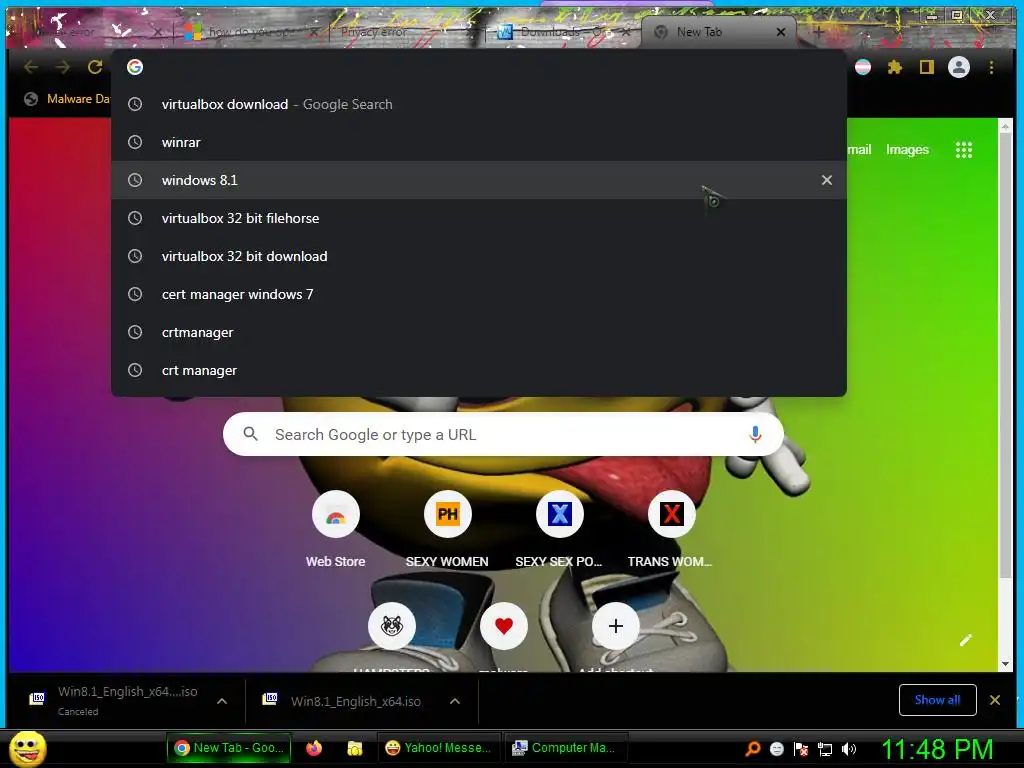Viewport: 1024px width, 768px height.
Task: Select the virtualbox download suggestion
Action: pyautogui.click(x=479, y=104)
